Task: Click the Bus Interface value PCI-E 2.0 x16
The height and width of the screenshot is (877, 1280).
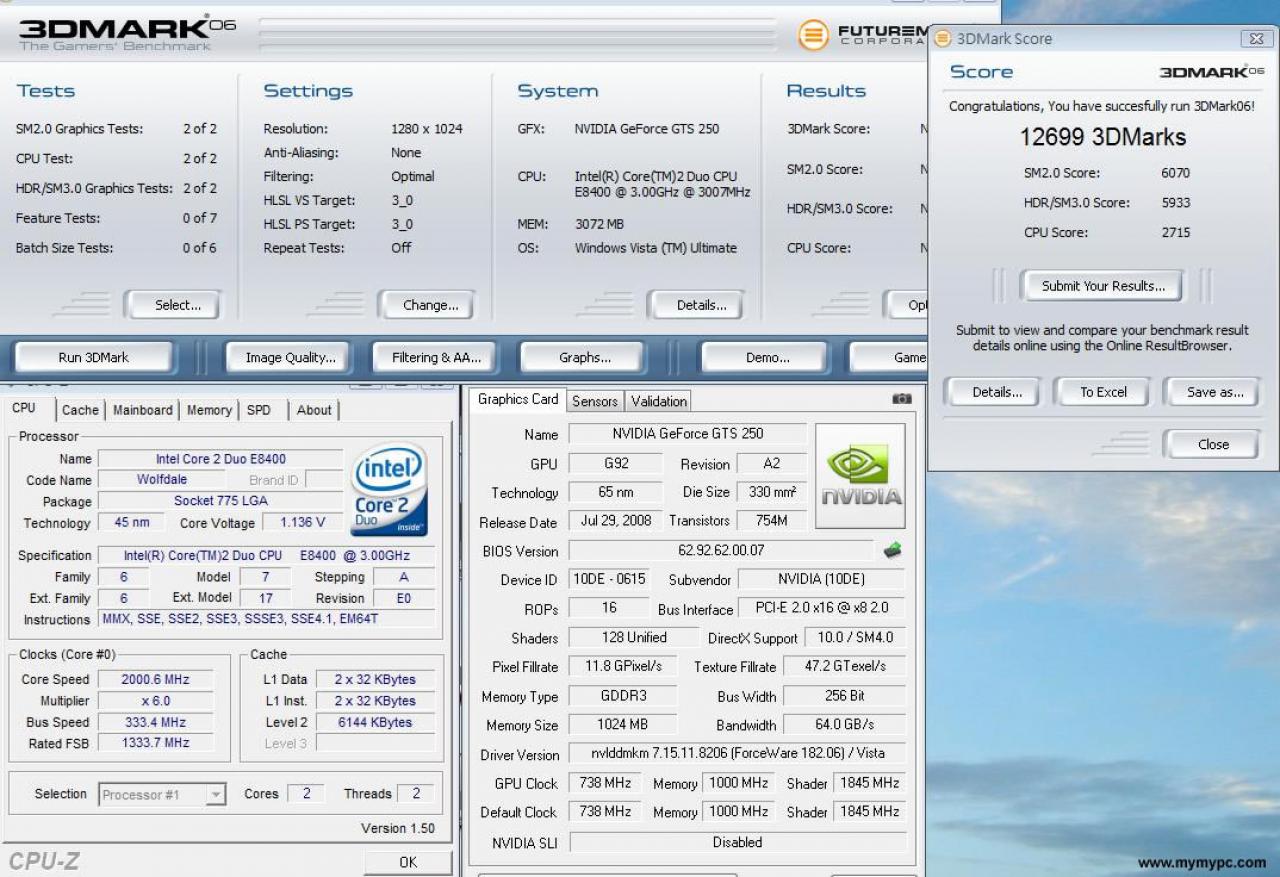Action: click(x=822, y=608)
